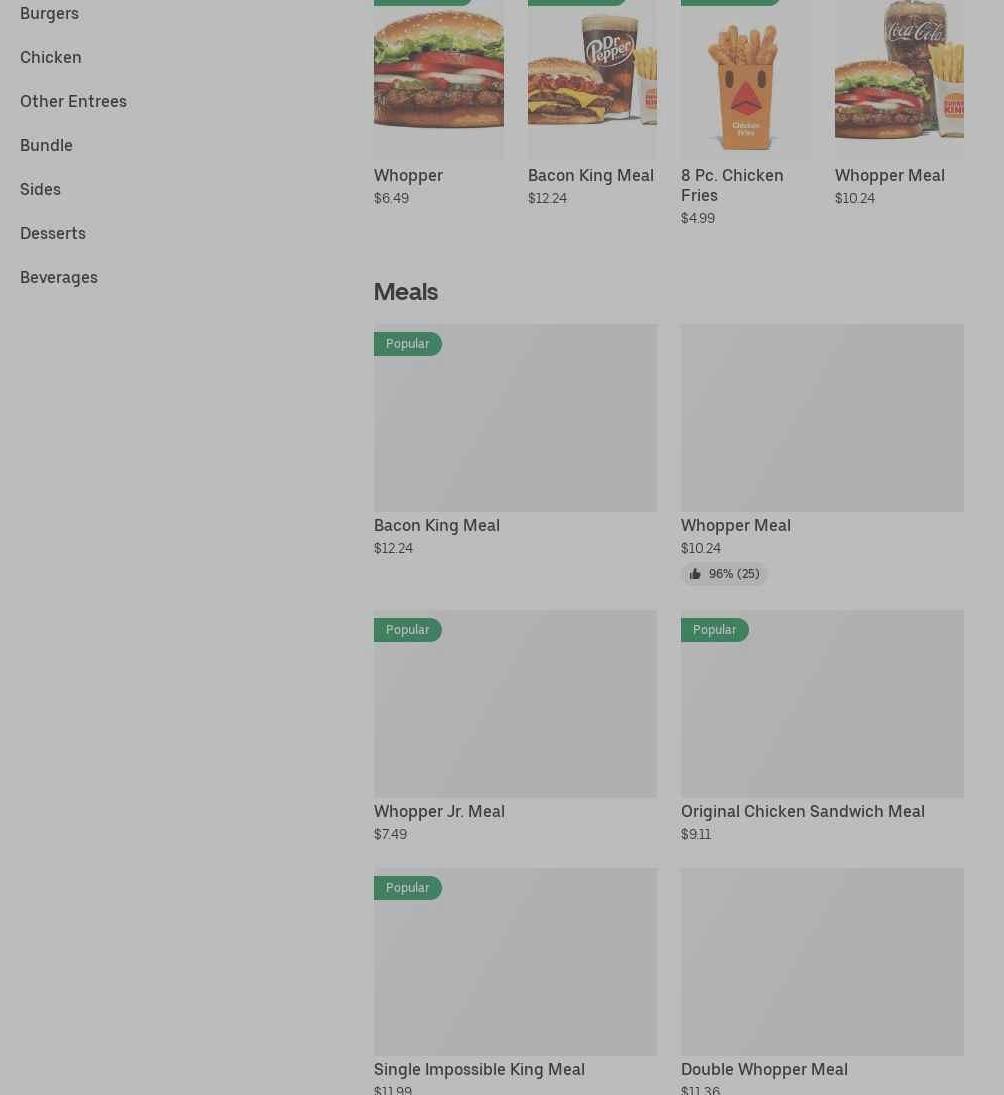Show the Beverages category

click(59, 277)
